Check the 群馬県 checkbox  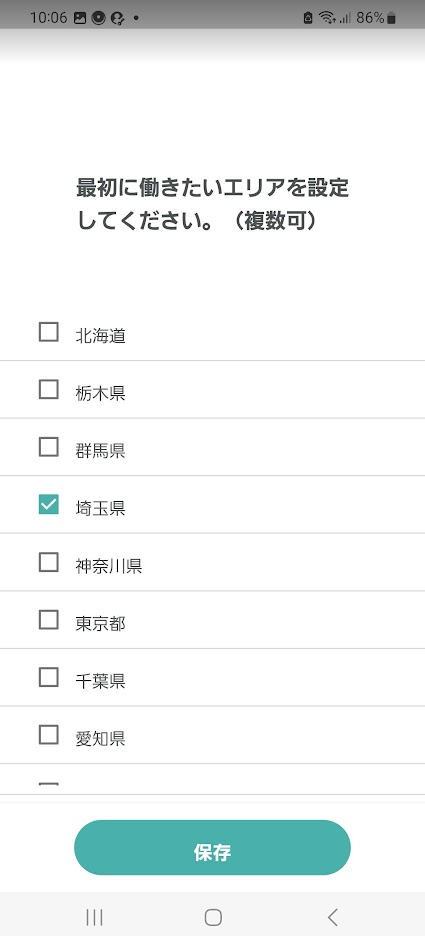(x=48, y=447)
